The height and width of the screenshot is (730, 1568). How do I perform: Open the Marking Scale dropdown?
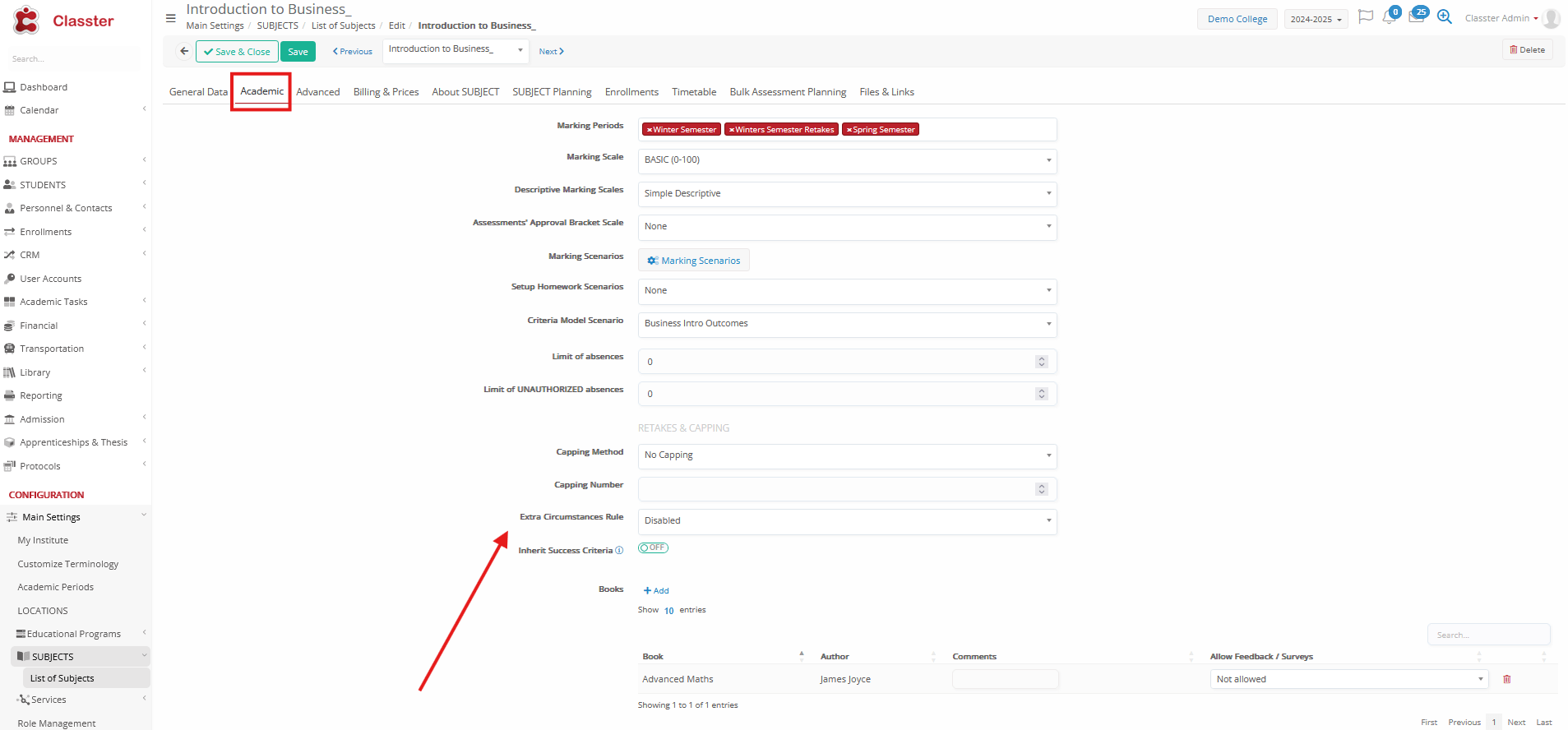click(846, 160)
